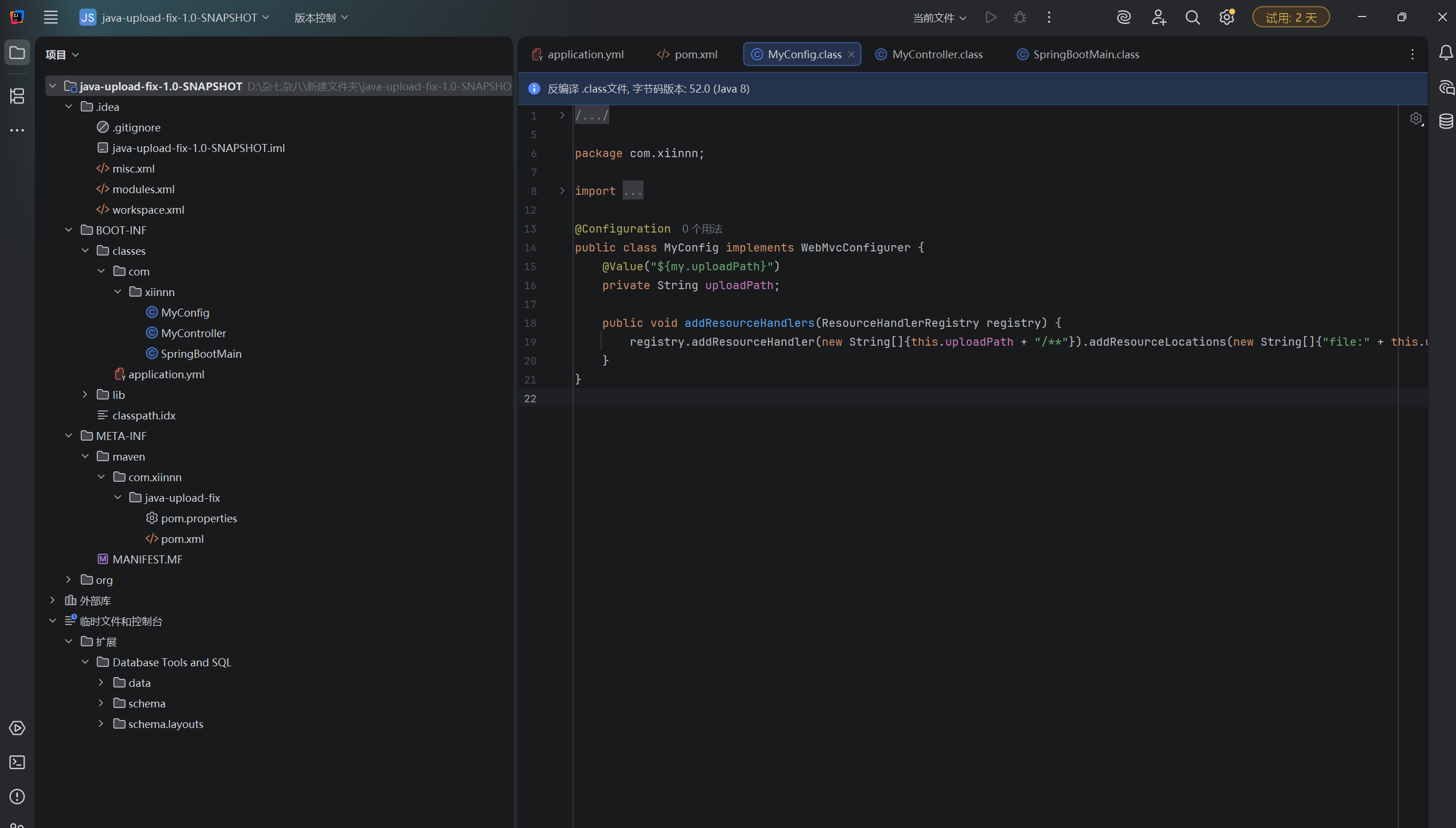Screen dimensions: 1456x828
Task: Collapse the BOOT-INF folder
Action: [69, 230]
